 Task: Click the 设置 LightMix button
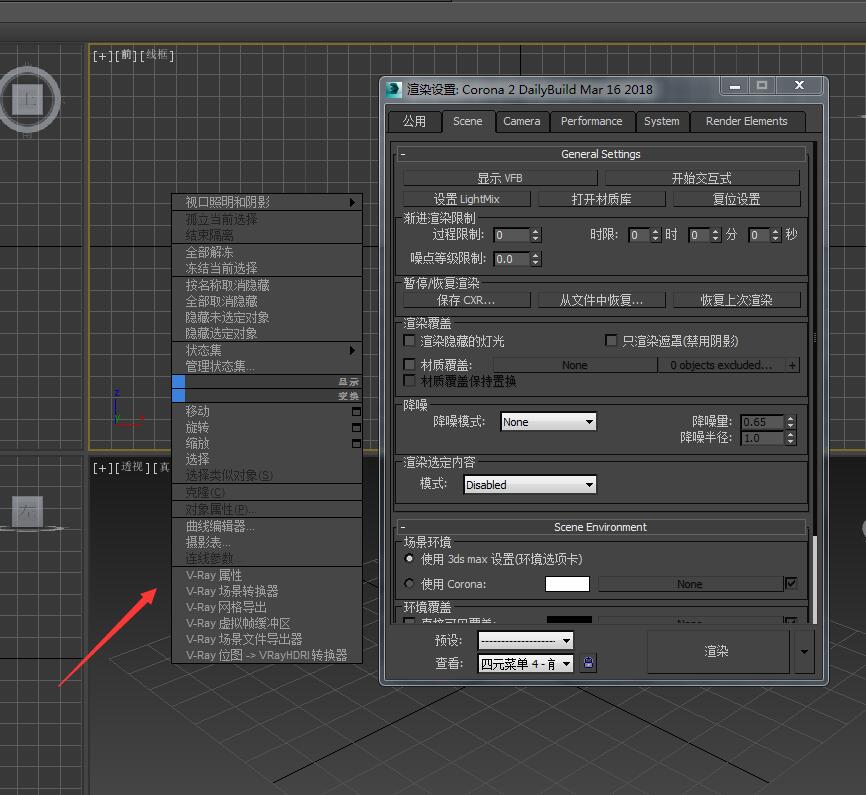[466, 199]
